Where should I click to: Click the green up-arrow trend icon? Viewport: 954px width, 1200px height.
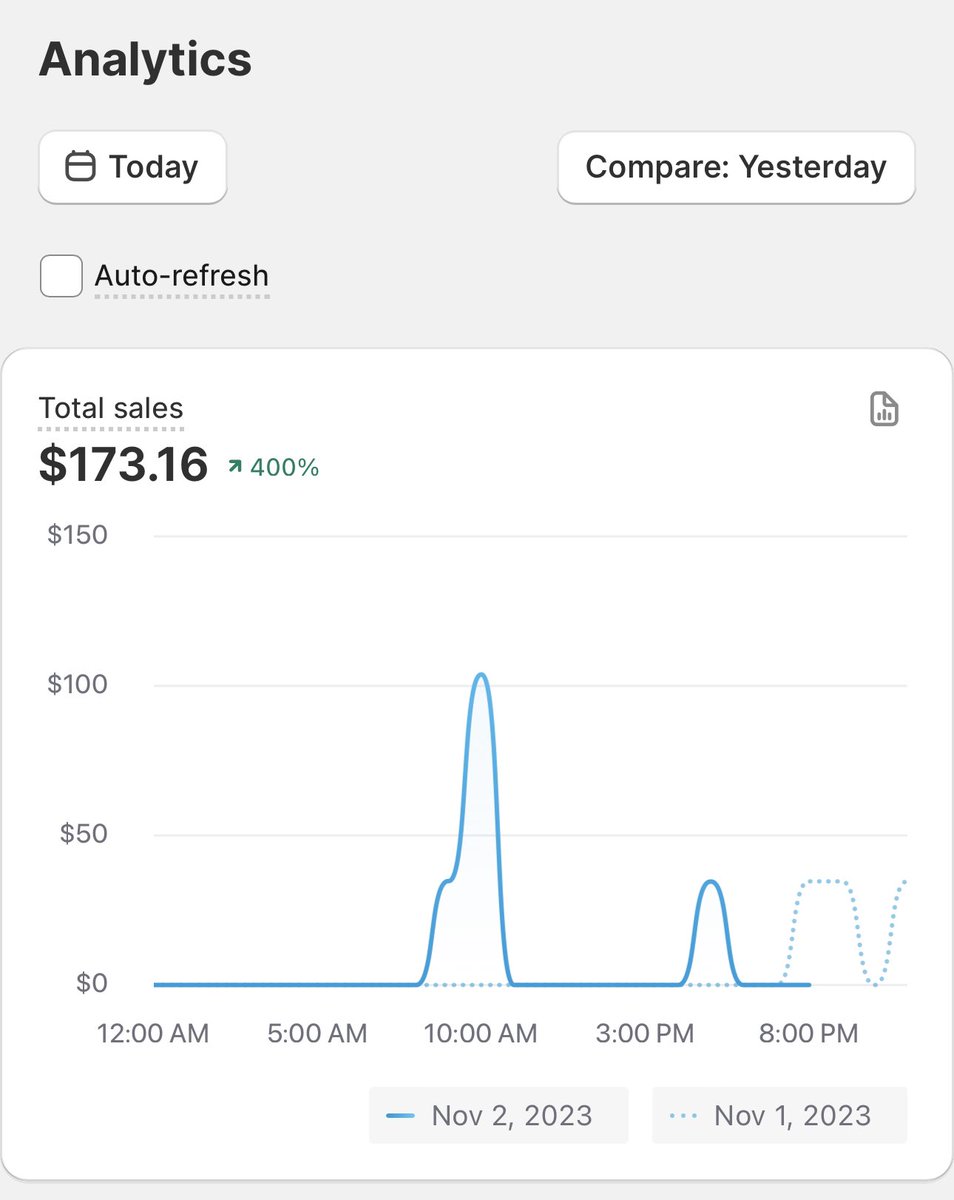pos(235,467)
